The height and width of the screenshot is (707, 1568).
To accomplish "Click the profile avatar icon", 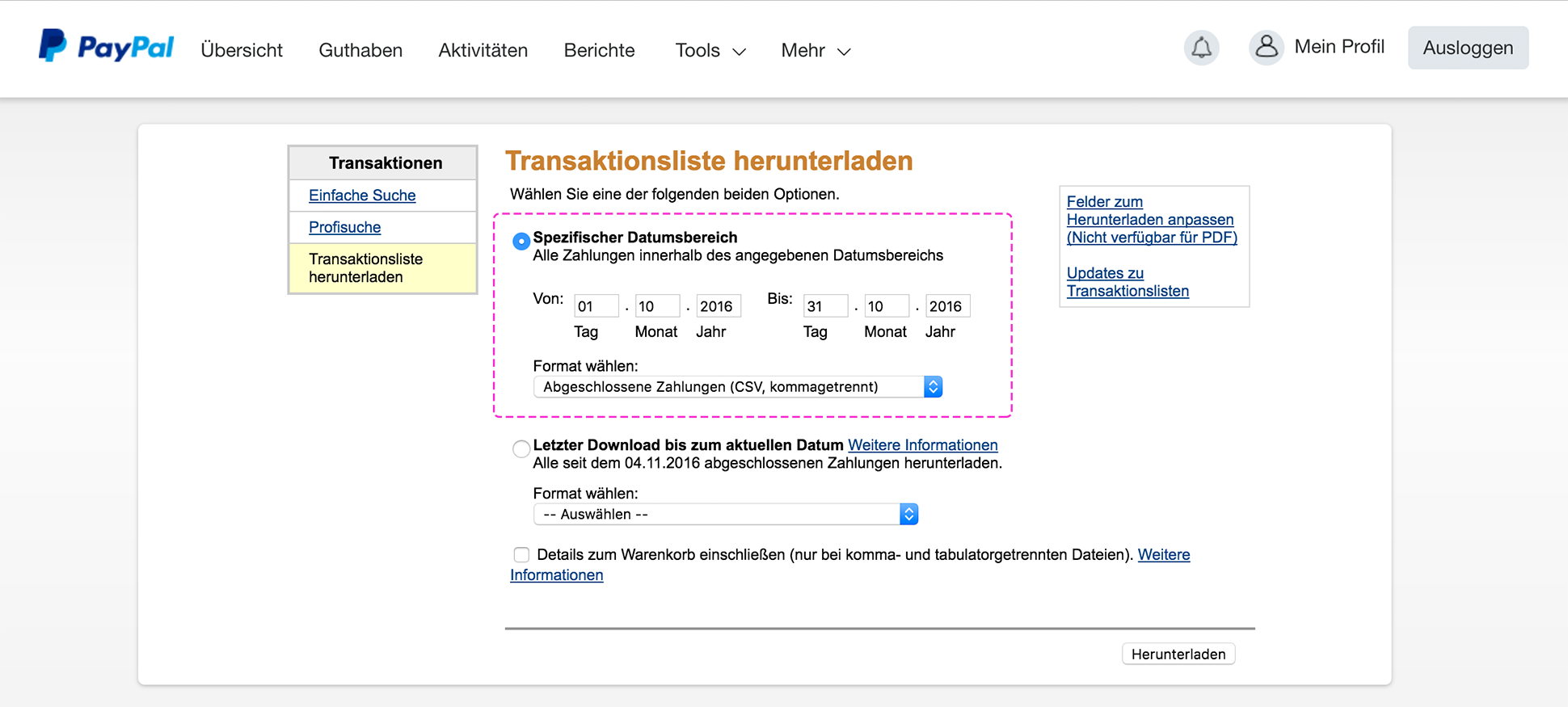I will point(1266,48).
